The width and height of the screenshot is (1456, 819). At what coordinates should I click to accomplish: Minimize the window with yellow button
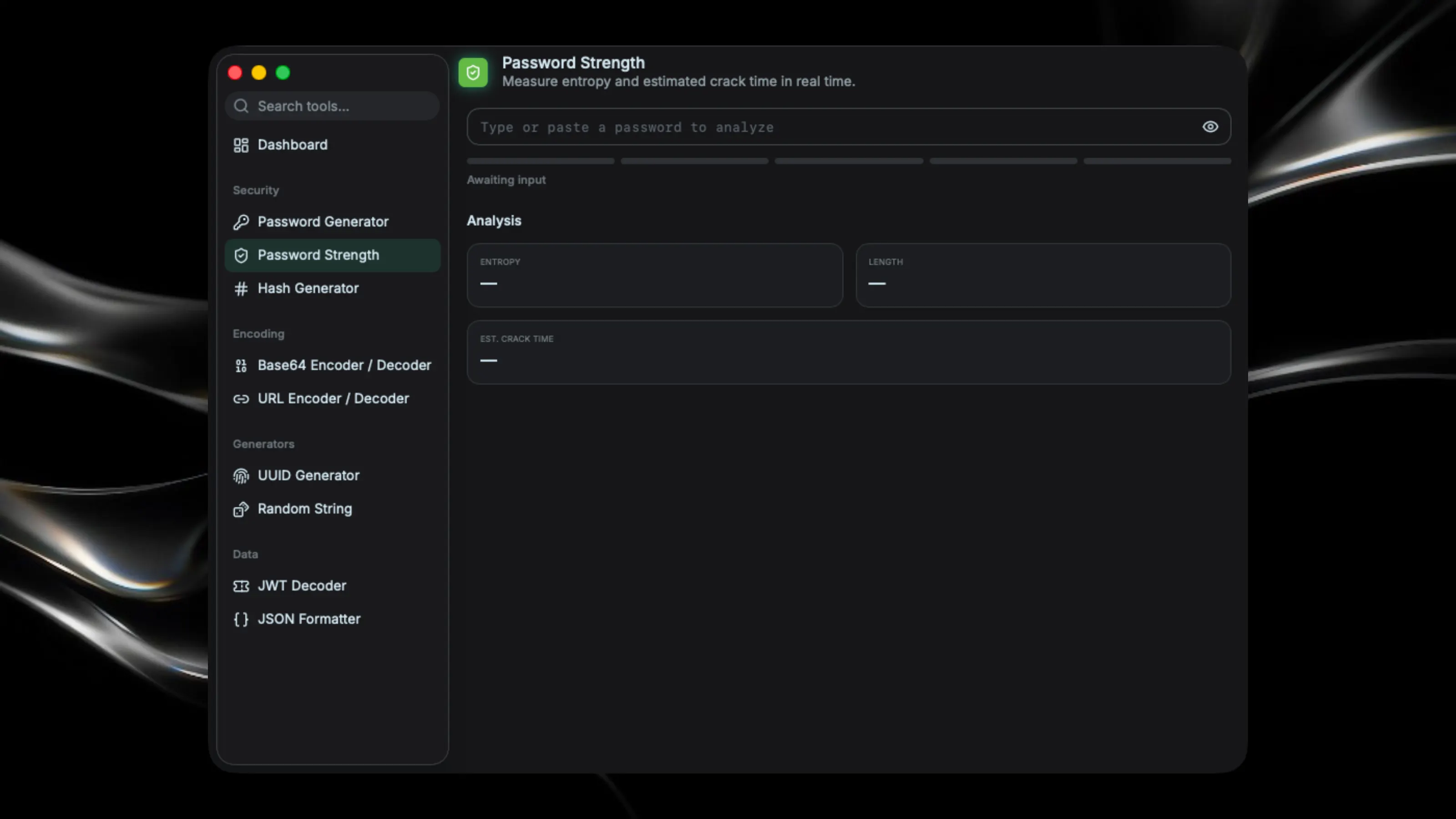[259, 73]
